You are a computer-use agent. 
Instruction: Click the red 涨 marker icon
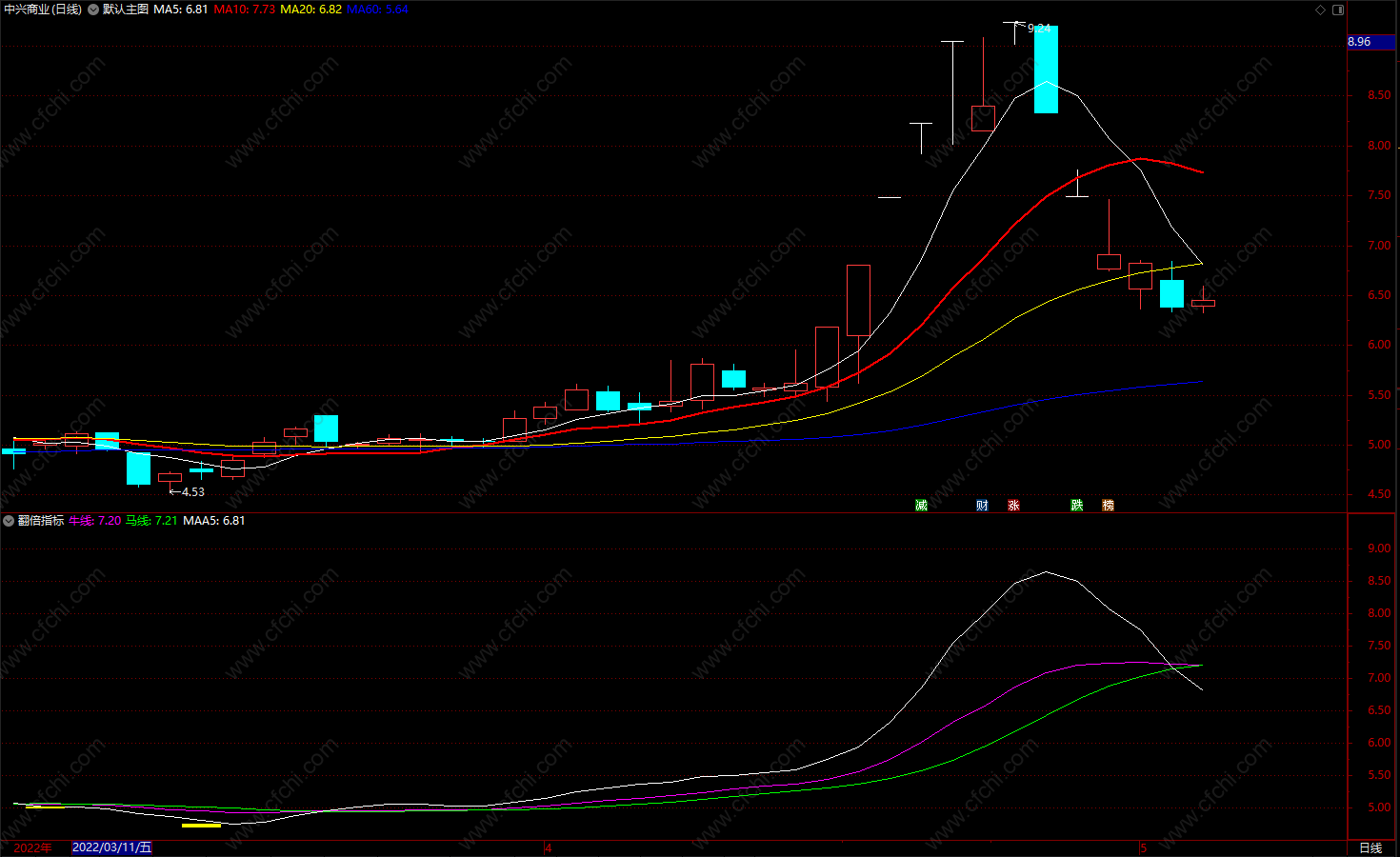[x=1013, y=505]
